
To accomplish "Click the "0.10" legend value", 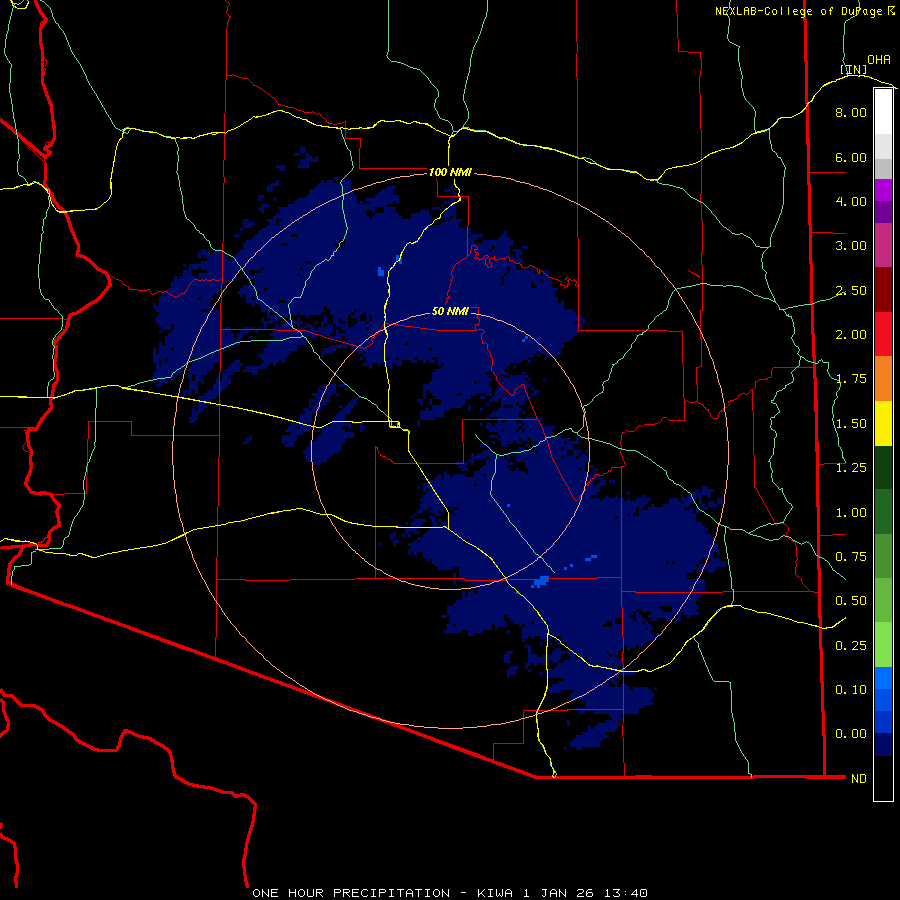I will [851, 690].
